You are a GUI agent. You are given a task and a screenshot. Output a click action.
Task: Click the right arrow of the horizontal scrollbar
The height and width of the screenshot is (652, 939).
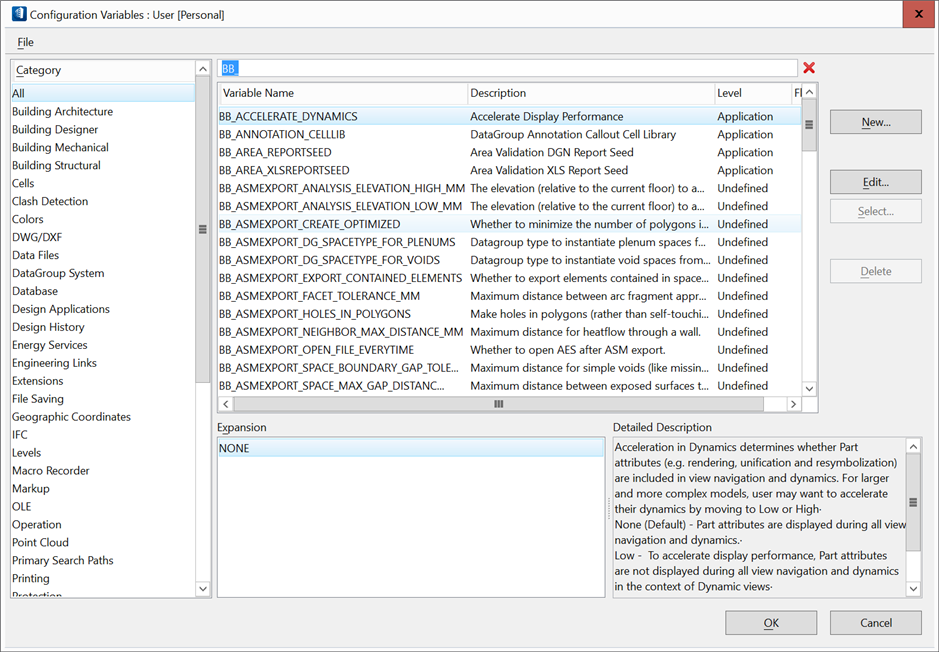[x=794, y=404]
